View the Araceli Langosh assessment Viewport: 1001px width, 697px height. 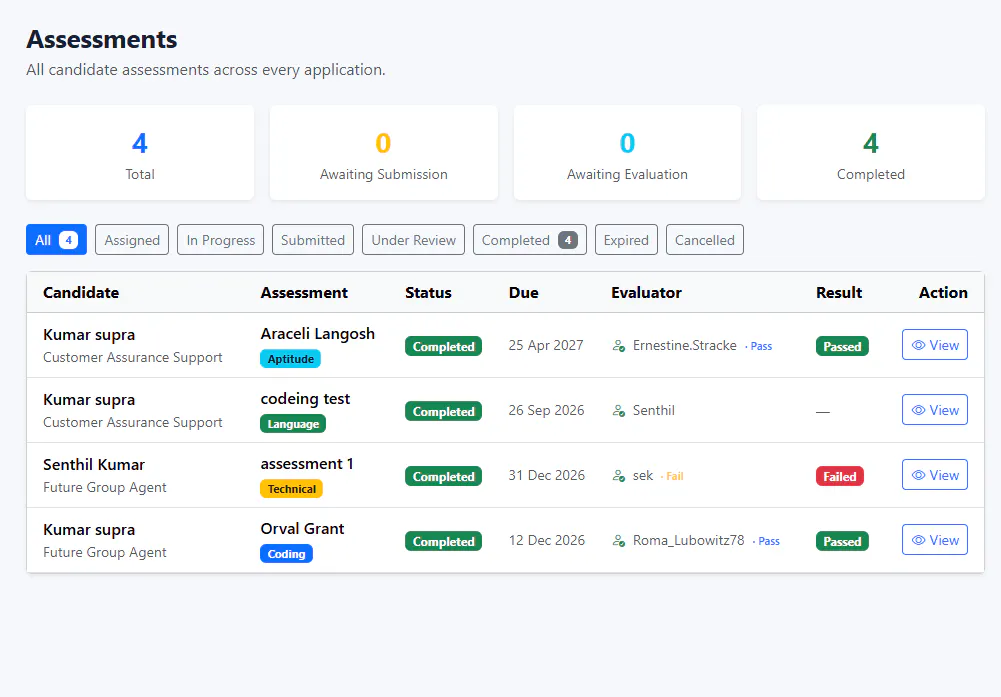pos(935,345)
